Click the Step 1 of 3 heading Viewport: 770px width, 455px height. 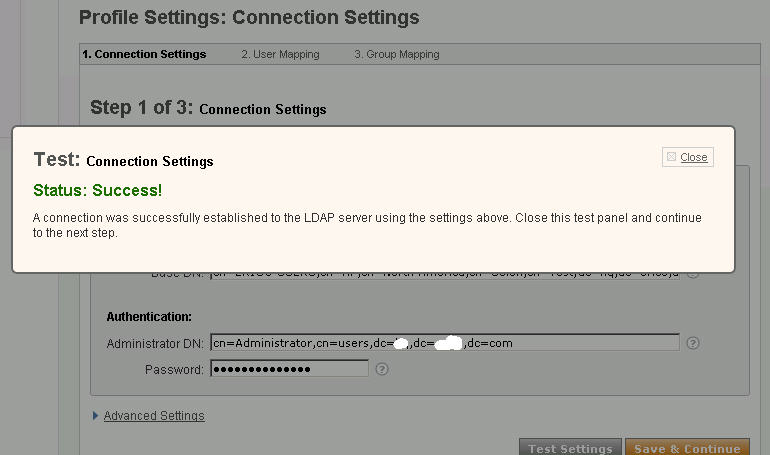(208, 107)
